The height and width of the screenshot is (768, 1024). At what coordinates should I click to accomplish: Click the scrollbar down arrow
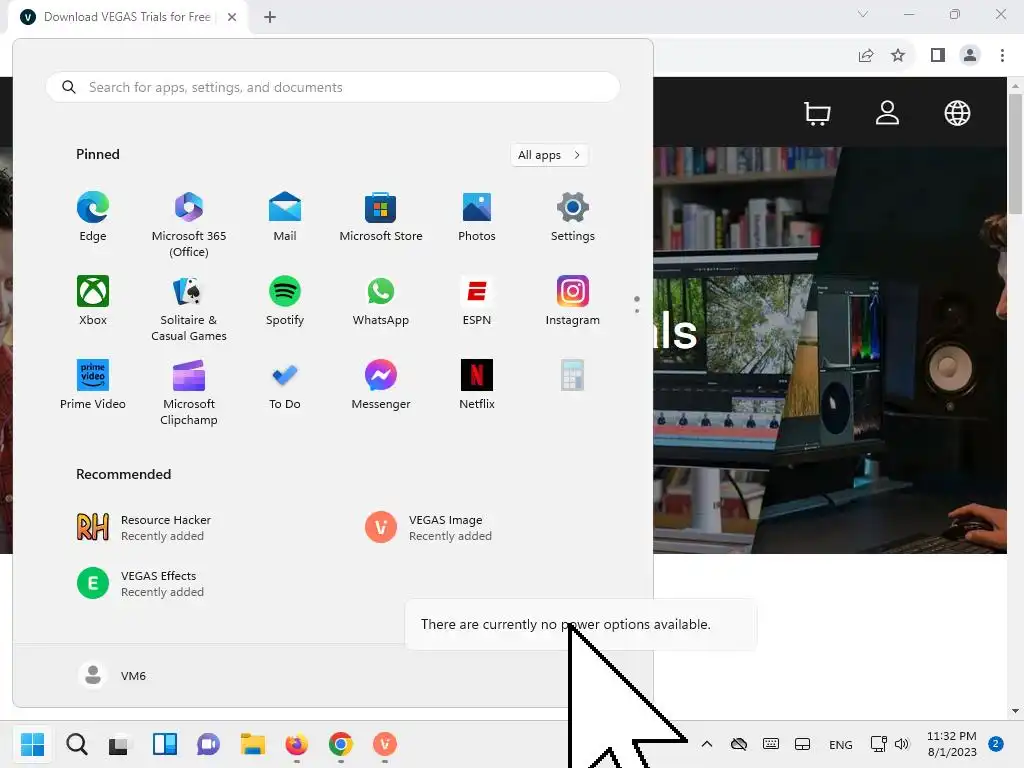(1015, 711)
